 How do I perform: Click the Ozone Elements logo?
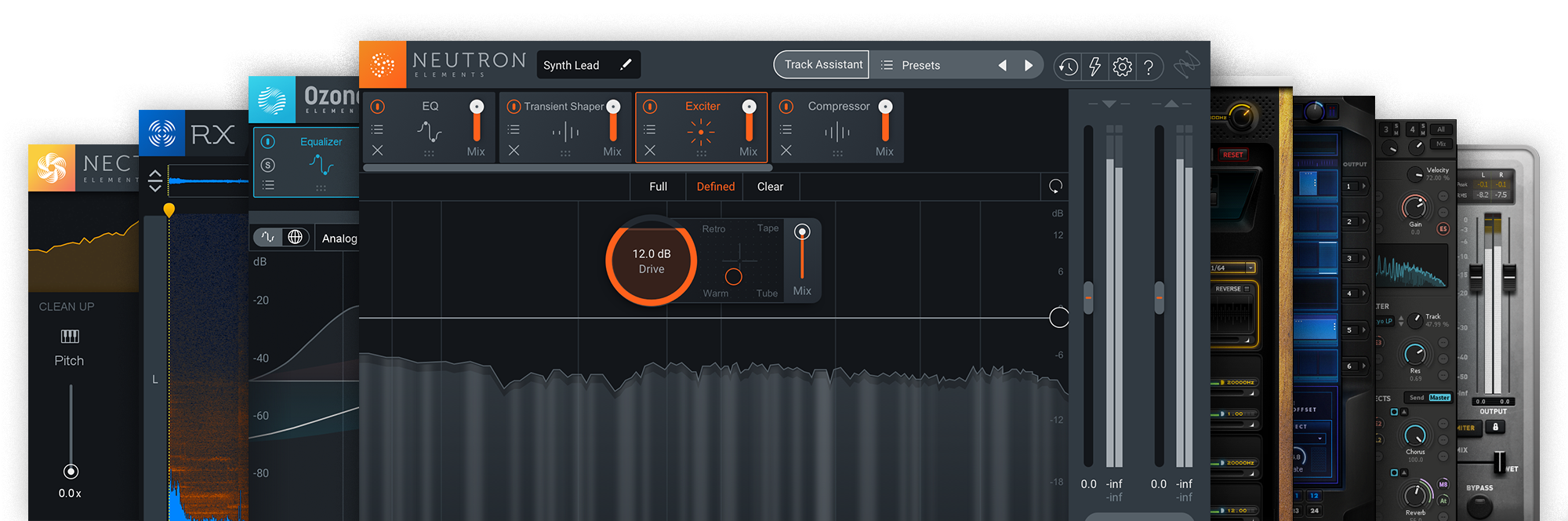[x=272, y=100]
